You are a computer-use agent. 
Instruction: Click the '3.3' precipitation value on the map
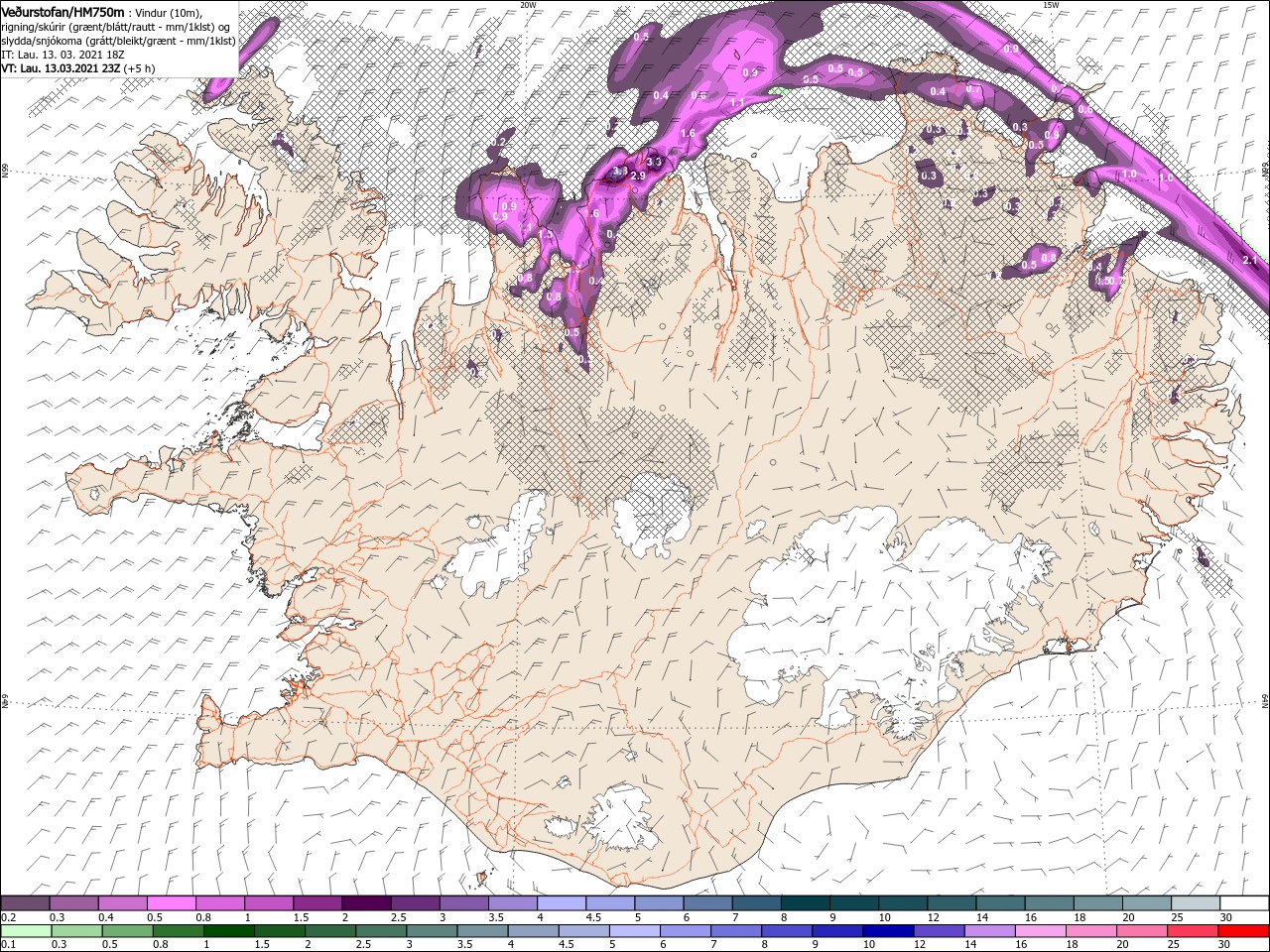(x=654, y=162)
